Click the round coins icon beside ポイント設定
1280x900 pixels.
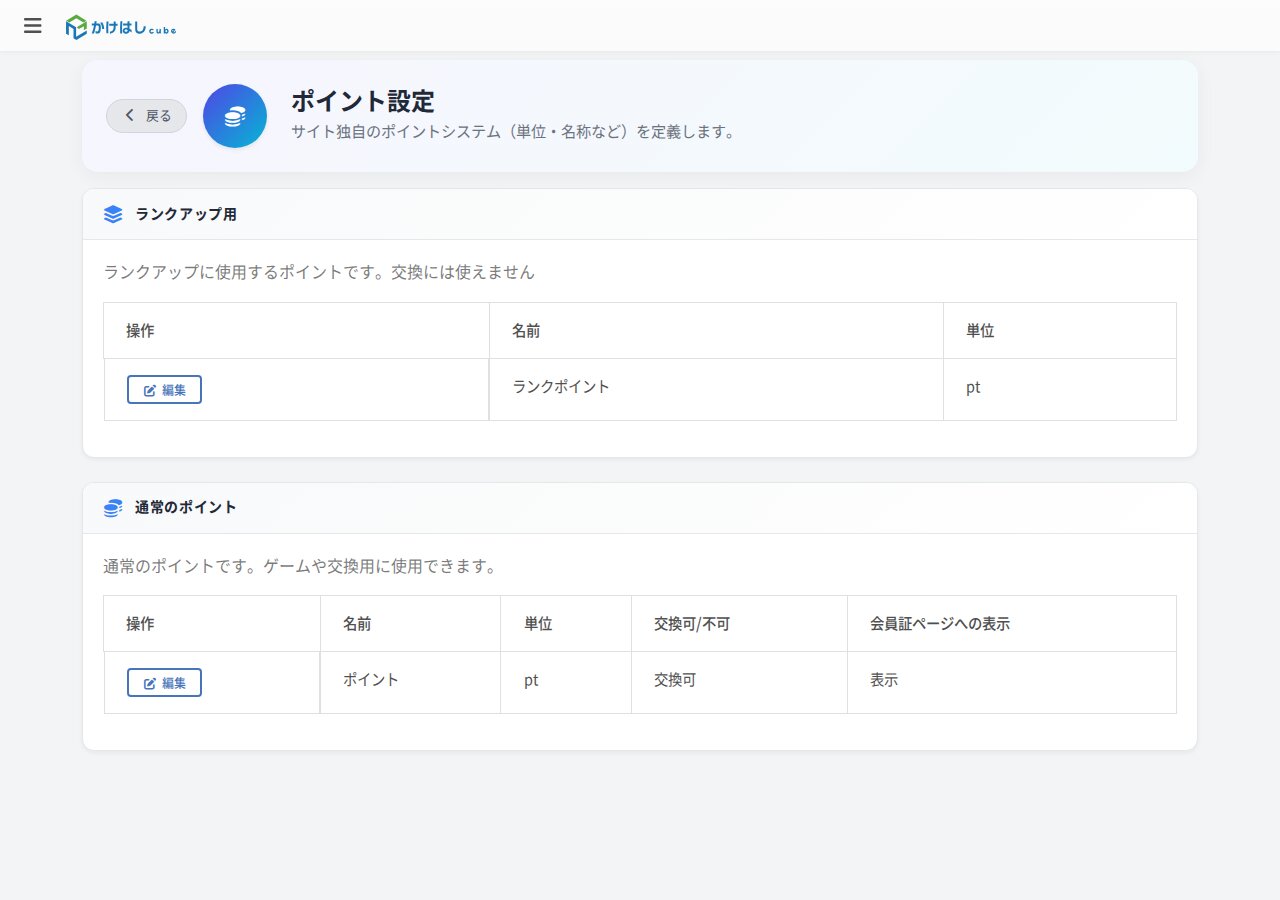click(x=235, y=116)
